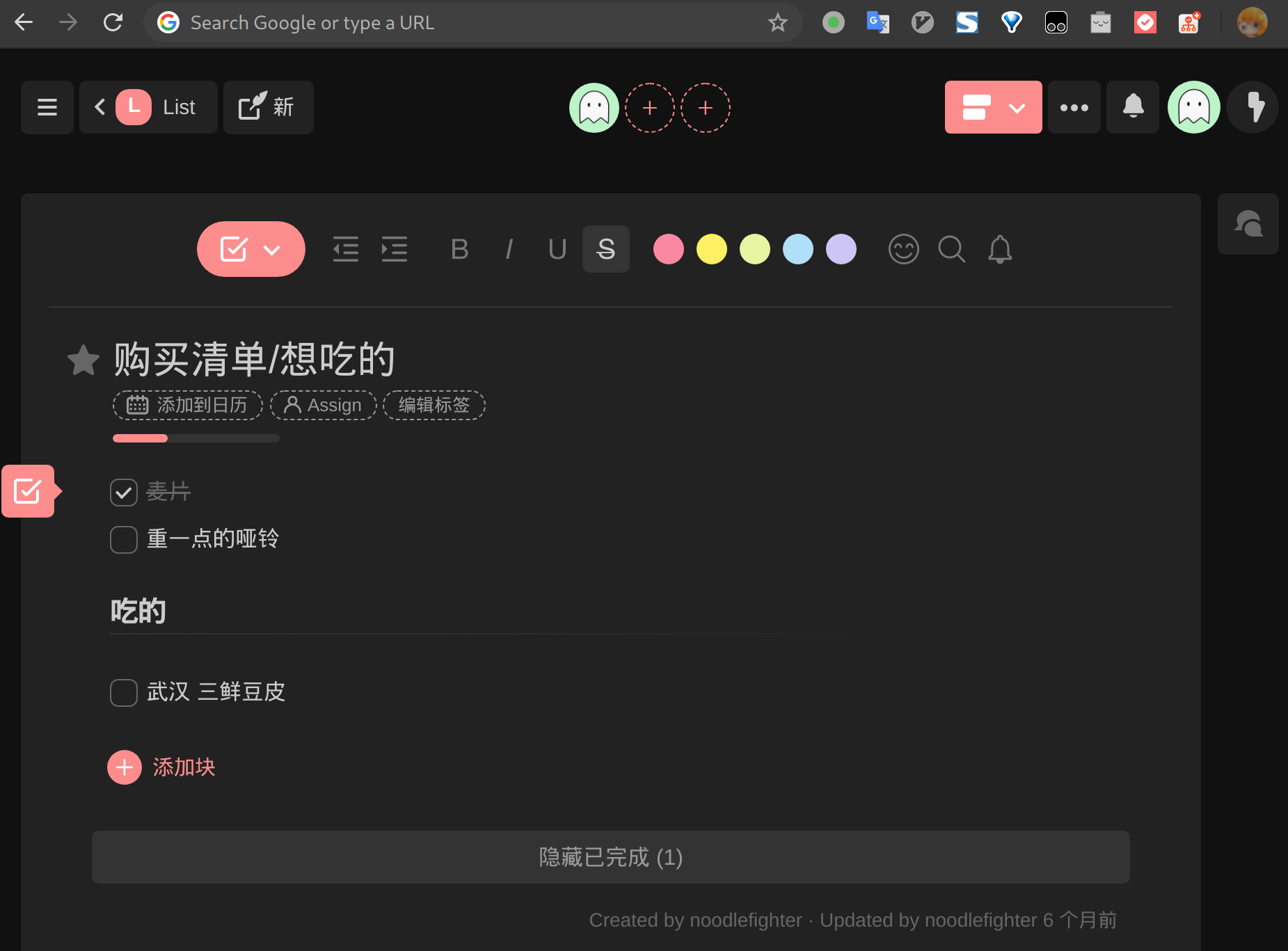Screen dimensions: 1288x951
Task: Click the search magnifier icon in toolbar
Action: click(951, 249)
